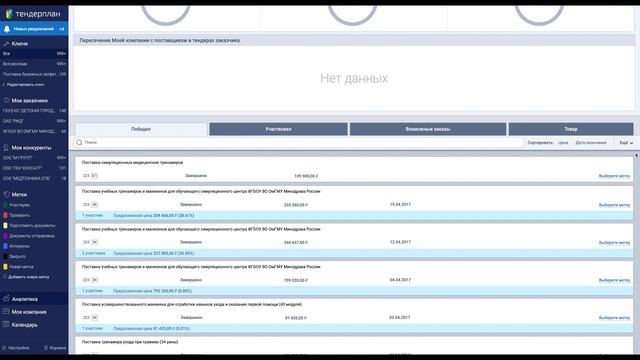Click the Календарь calendar icon
640x360 pixels.
(6, 324)
